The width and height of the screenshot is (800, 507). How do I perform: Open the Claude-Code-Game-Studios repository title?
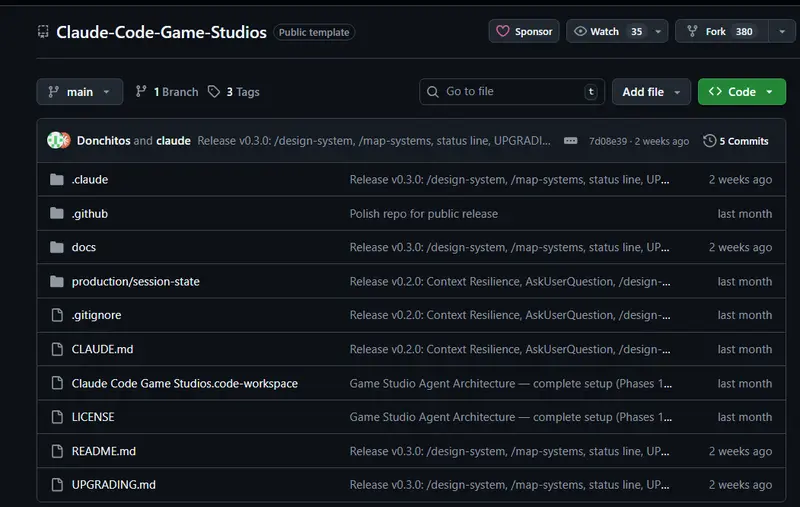point(161,32)
